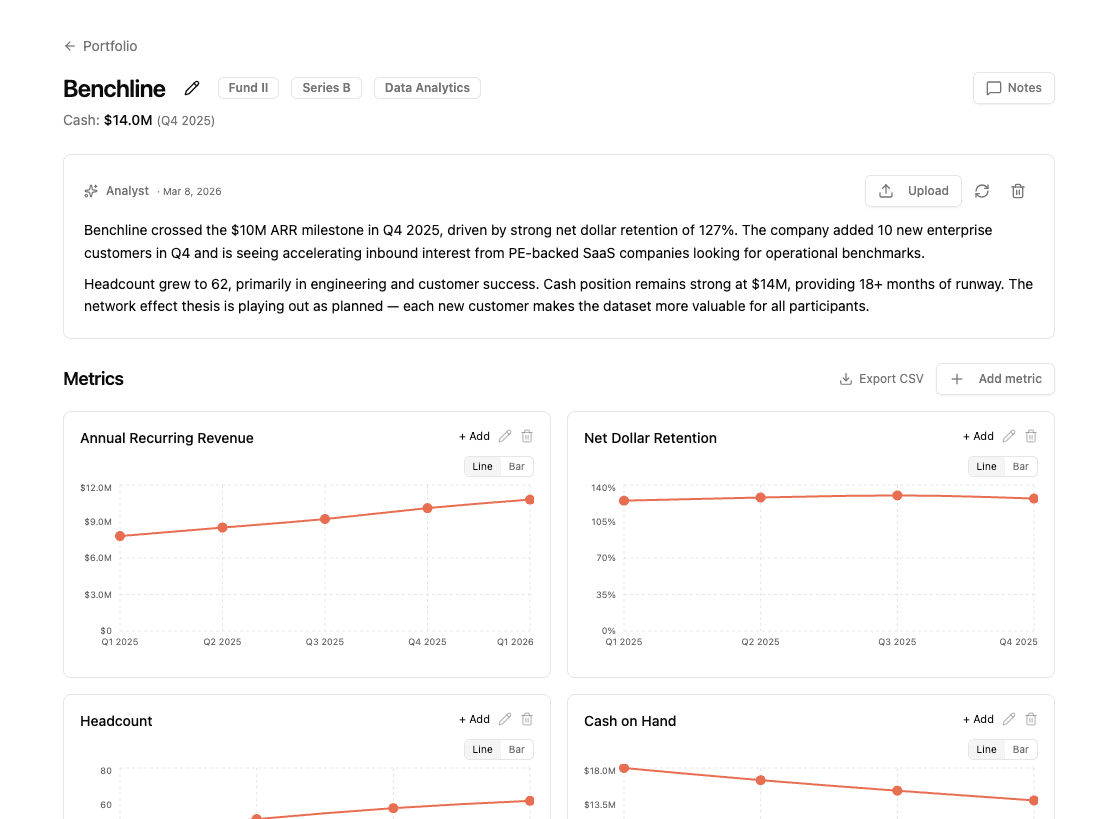Regenerate the Analyst summary refresh icon
1119x819 pixels.
click(982, 190)
